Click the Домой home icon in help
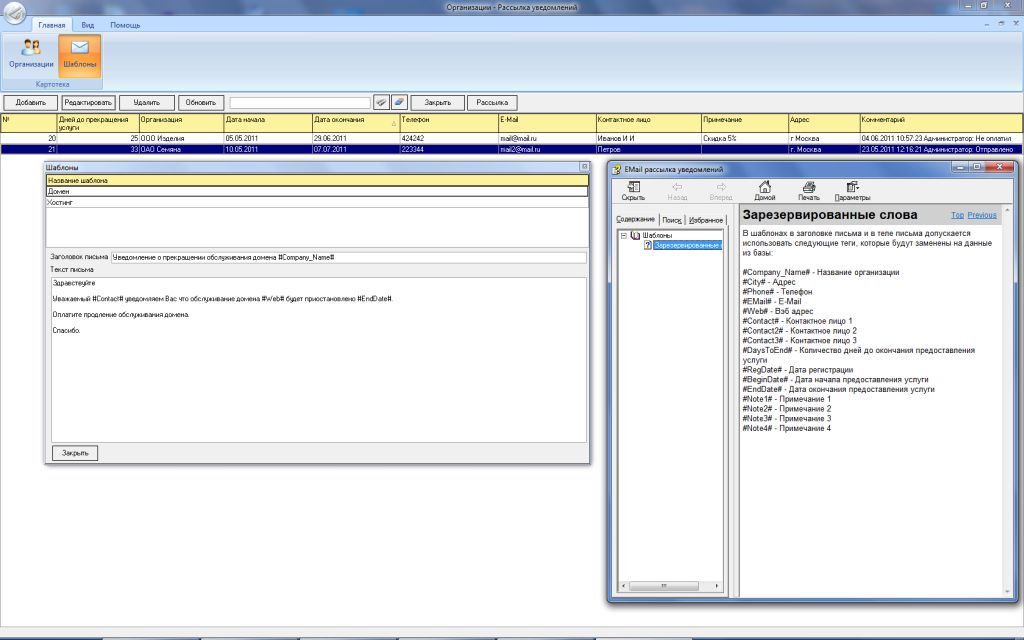Viewport: 1024px width, 640px height. [x=765, y=191]
